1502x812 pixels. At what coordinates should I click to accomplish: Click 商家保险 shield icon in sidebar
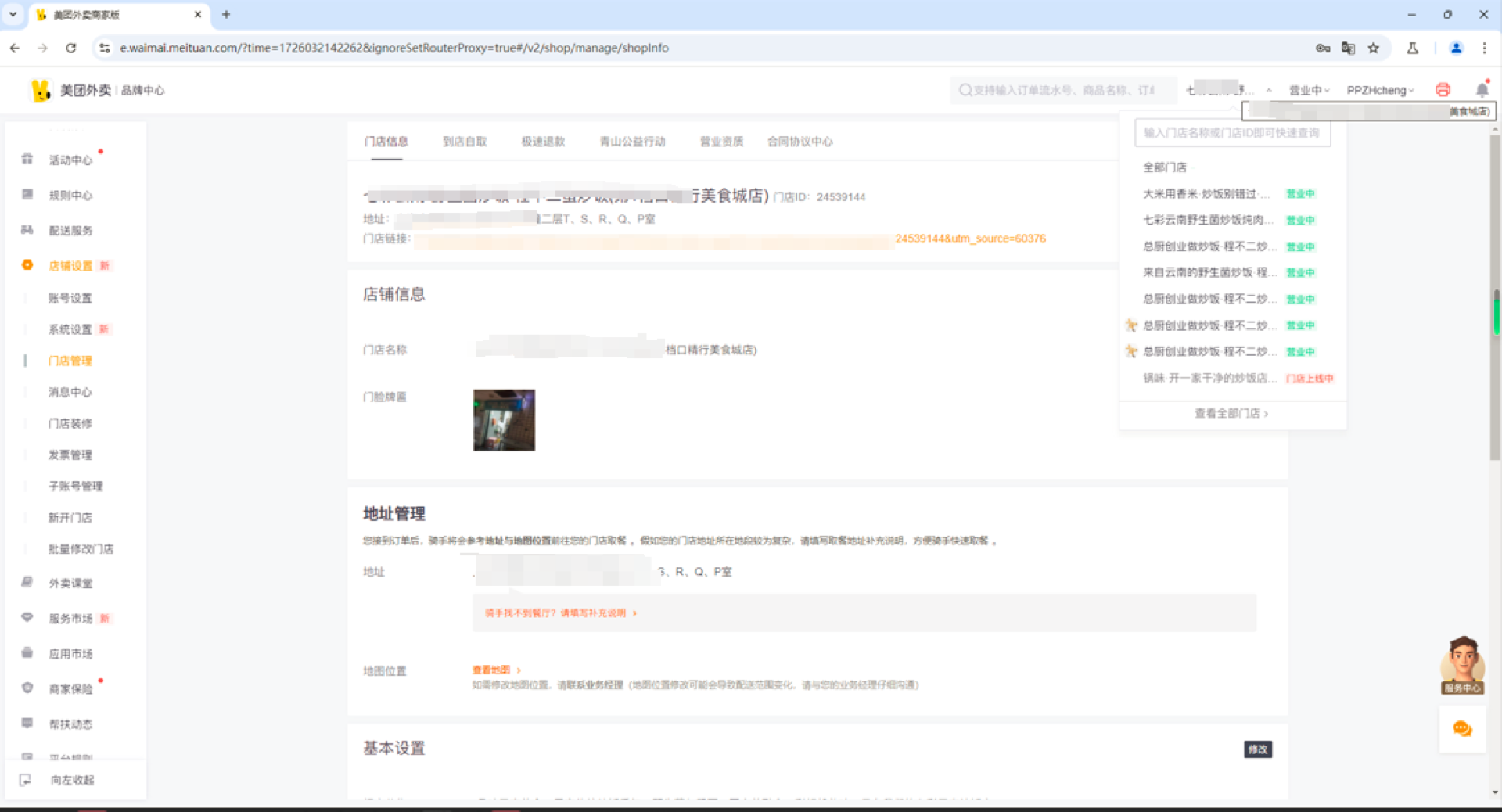tap(27, 688)
